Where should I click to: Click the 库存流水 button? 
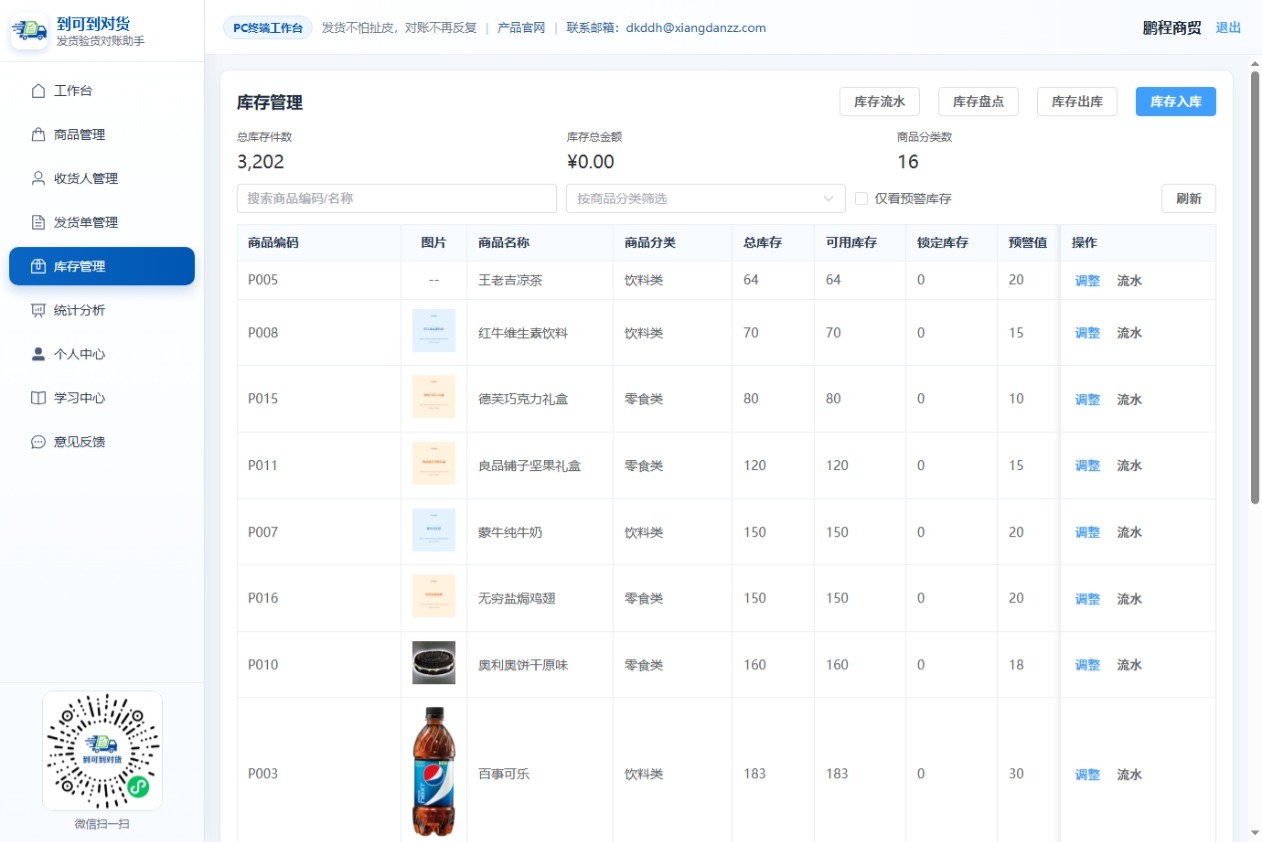coord(879,102)
